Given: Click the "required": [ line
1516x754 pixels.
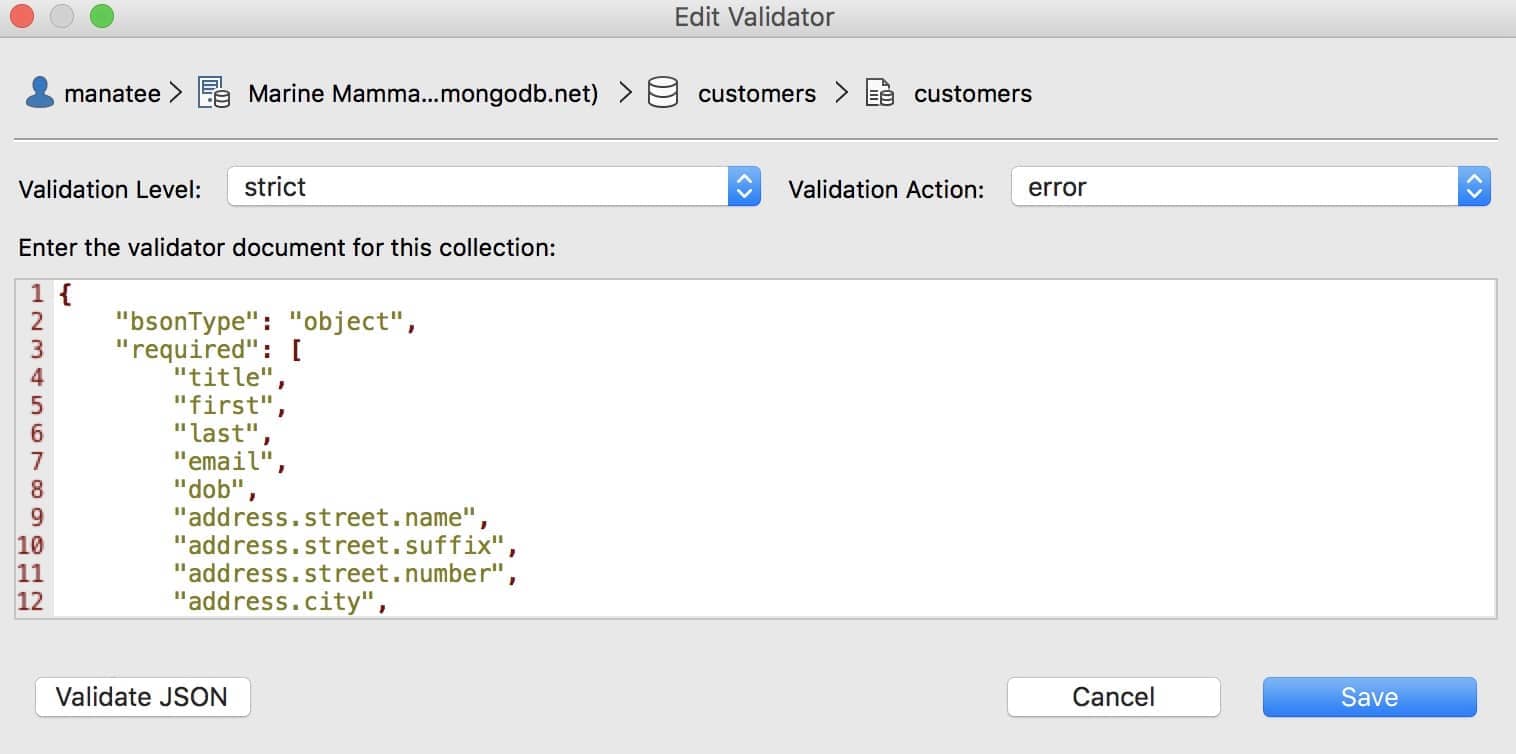Looking at the screenshot, I should 209,350.
